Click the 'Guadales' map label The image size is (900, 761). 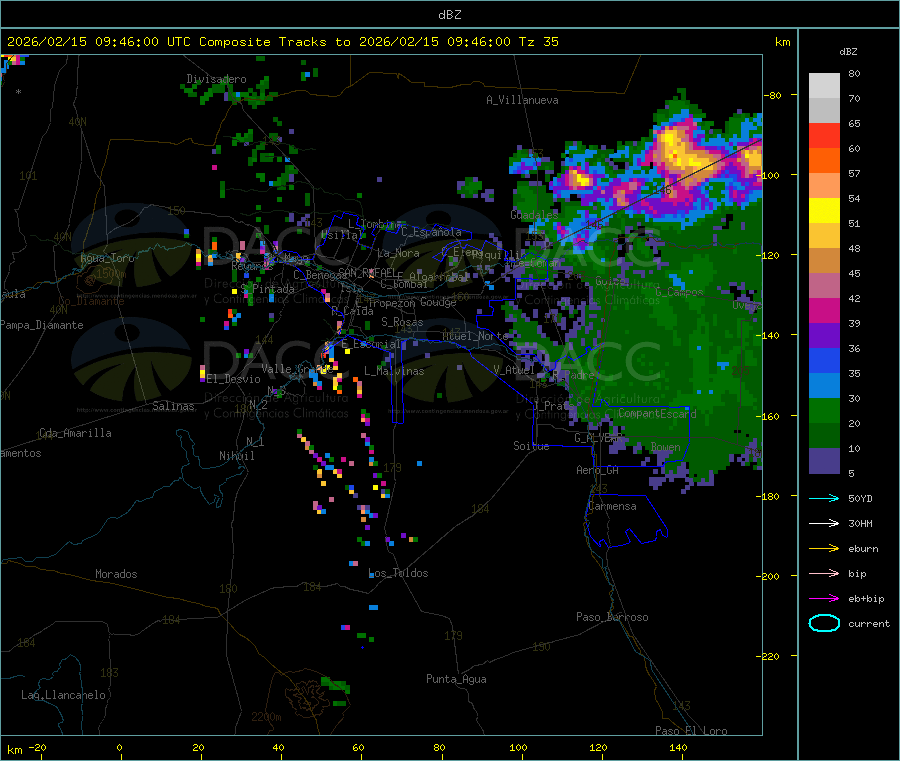[x=534, y=215]
